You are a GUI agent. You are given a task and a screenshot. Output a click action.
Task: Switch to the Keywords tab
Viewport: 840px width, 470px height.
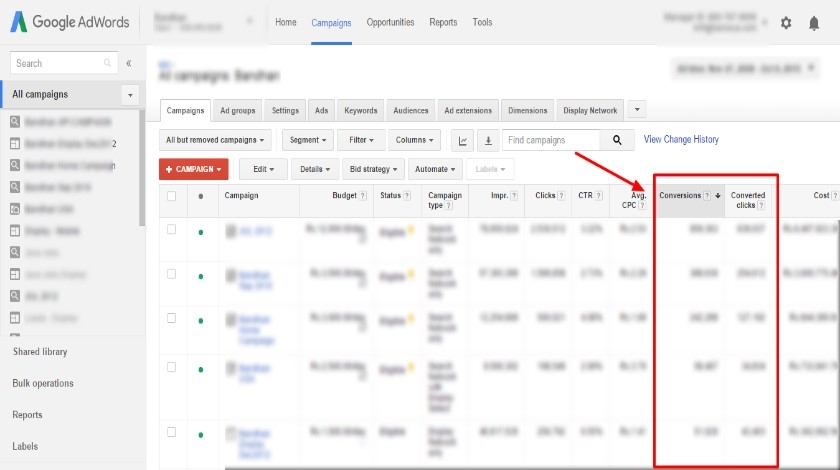pos(360,111)
